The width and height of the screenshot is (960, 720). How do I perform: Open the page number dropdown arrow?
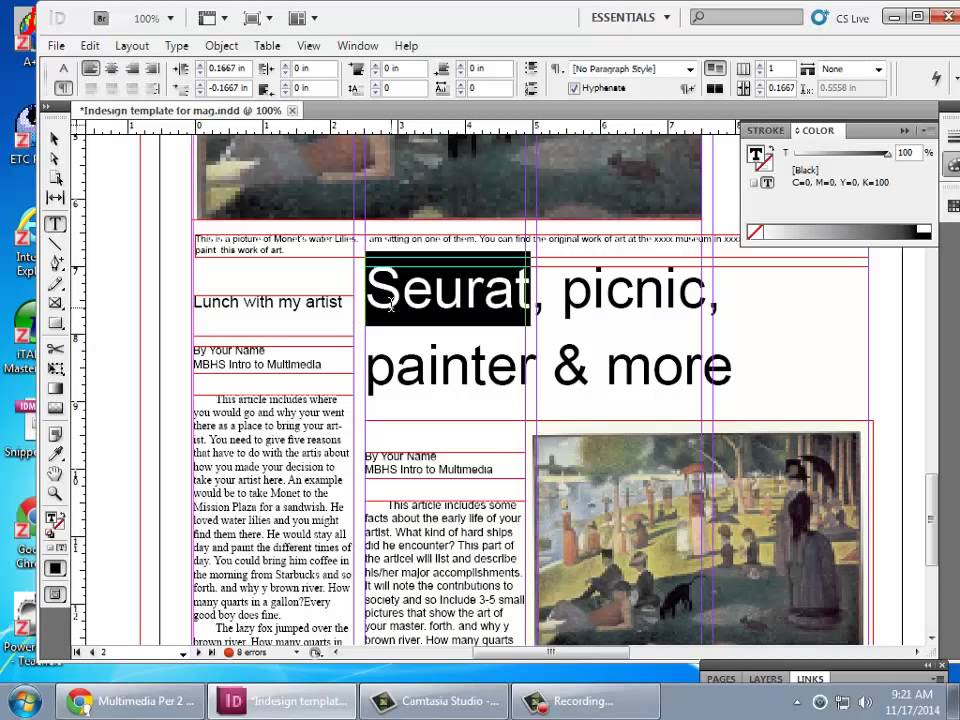tap(182, 653)
